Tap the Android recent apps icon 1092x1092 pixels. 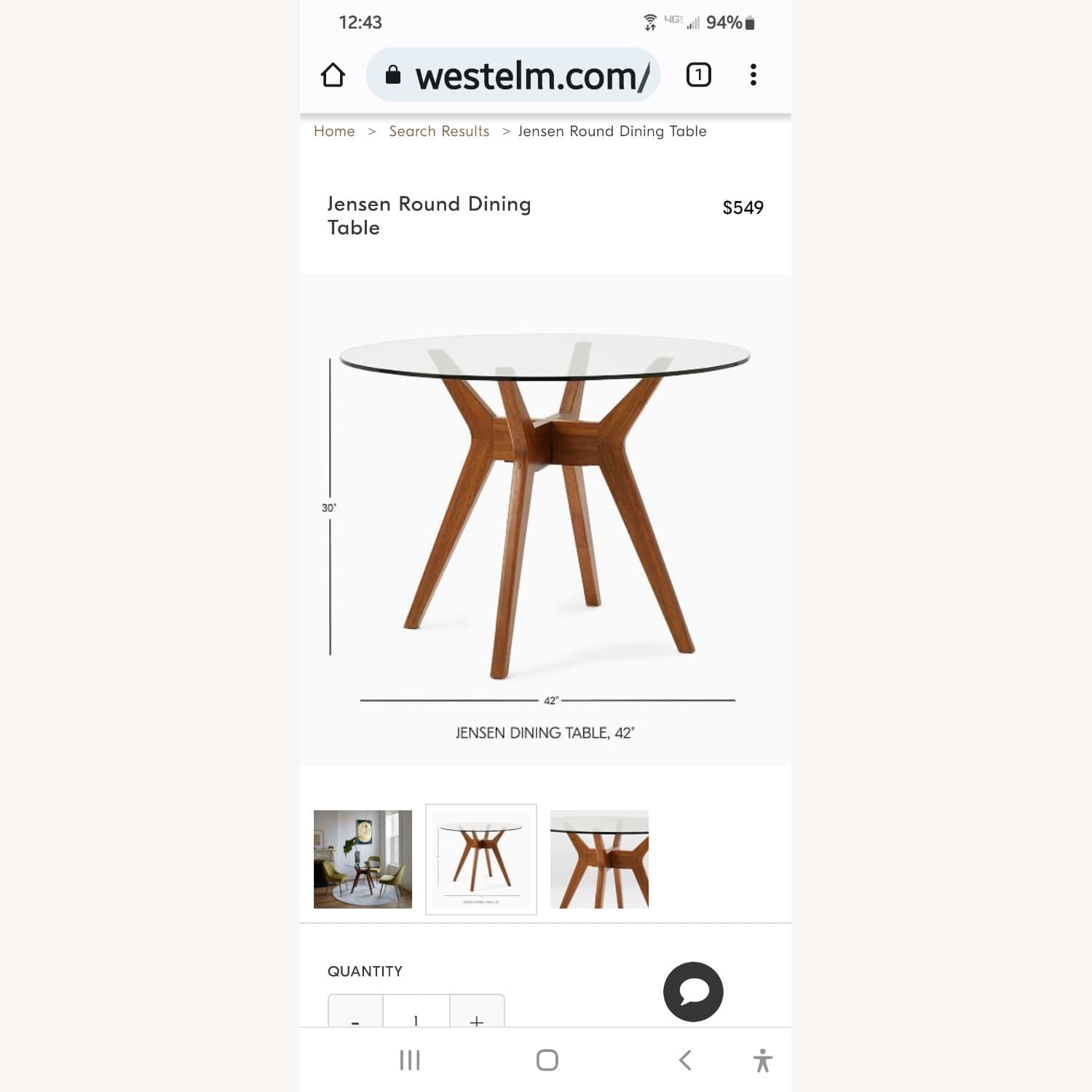(410, 1060)
